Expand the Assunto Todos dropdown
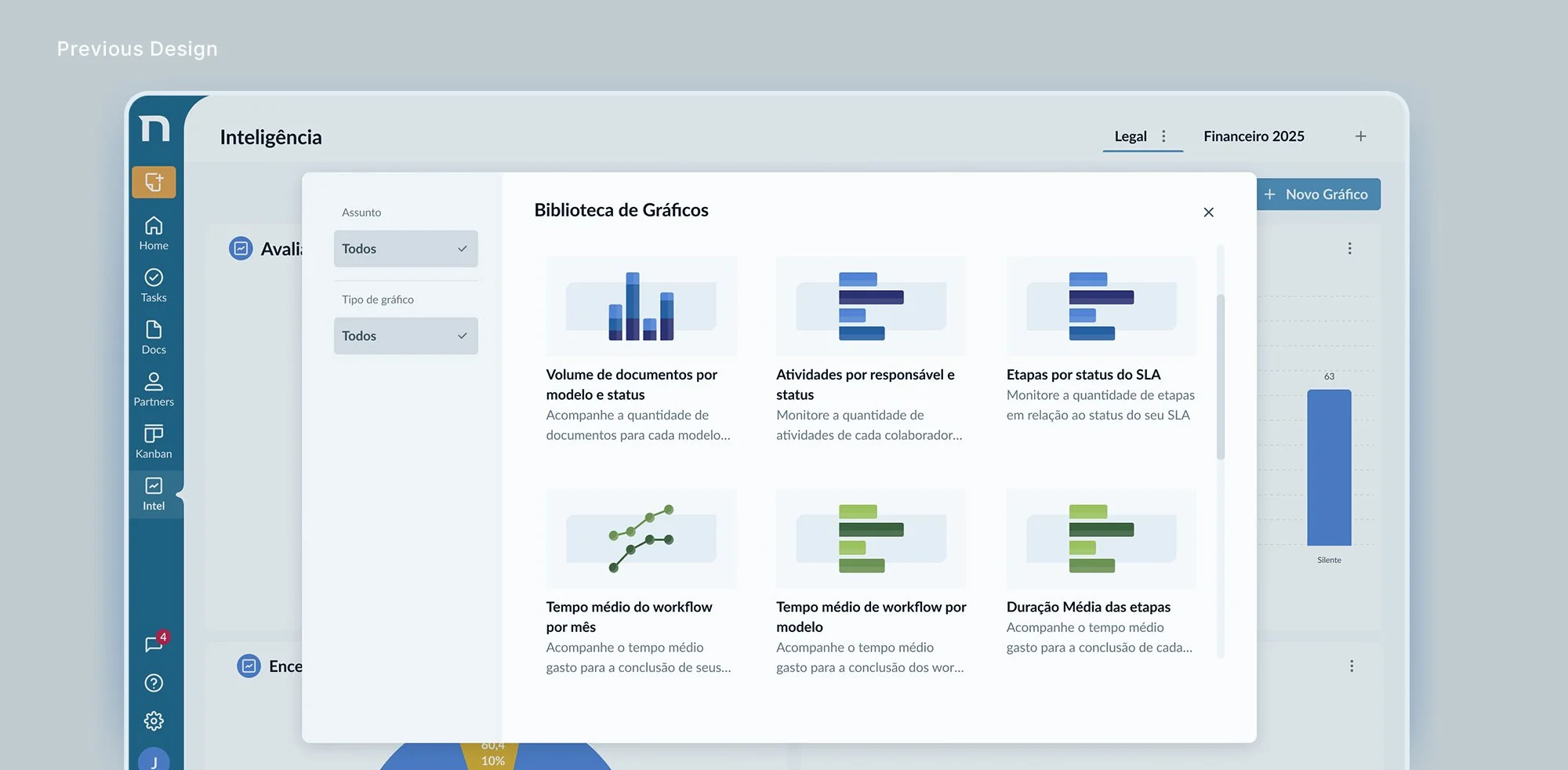Screen dimensions: 1568x770 (405, 249)
